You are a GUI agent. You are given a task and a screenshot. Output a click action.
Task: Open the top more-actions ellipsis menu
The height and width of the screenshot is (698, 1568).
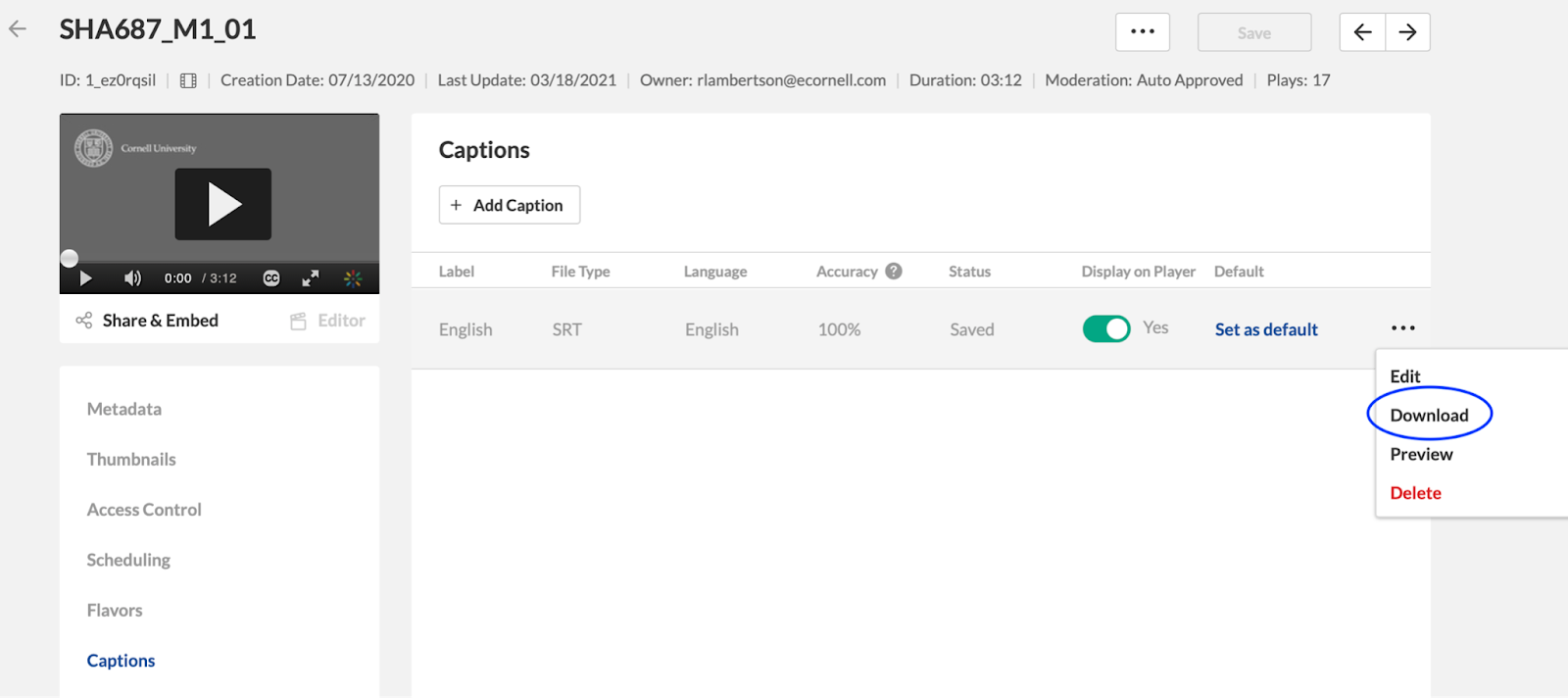pyautogui.click(x=1143, y=32)
